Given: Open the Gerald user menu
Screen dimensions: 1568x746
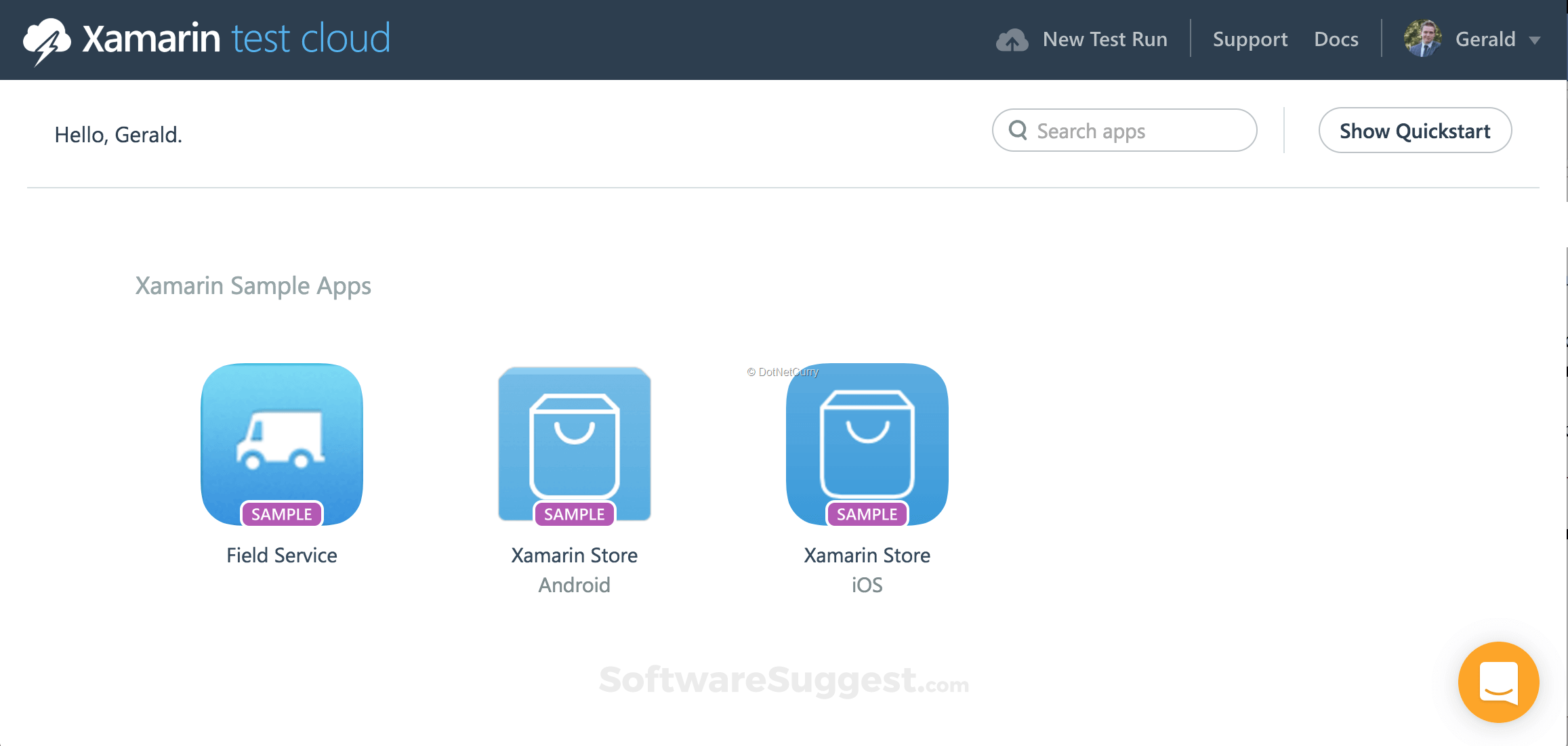Looking at the screenshot, I should (1485, 39).
